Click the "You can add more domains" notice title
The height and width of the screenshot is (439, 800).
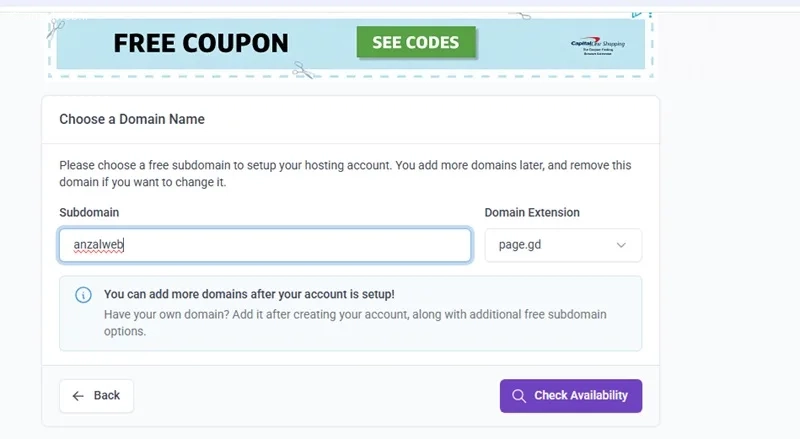pos(249,295)
